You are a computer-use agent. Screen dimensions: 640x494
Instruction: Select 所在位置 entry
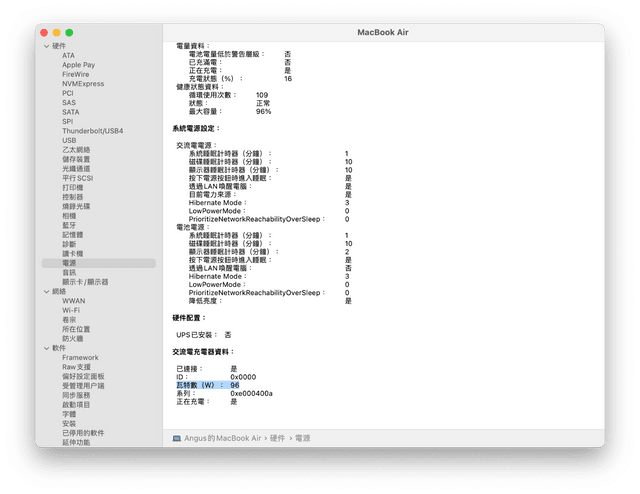coord(76,329)
